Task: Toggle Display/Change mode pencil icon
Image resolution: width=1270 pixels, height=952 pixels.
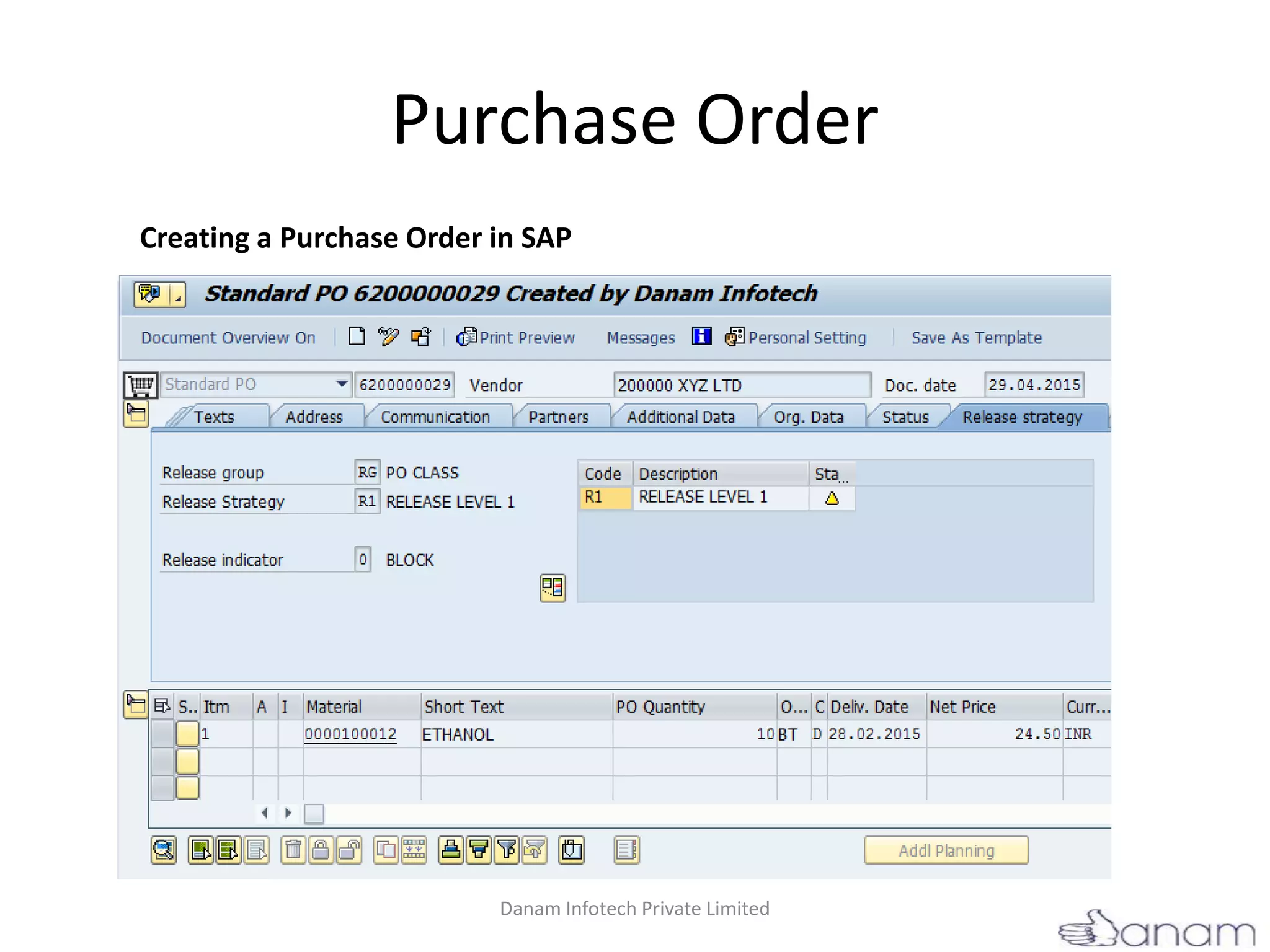Action: [x=388, y=337]
